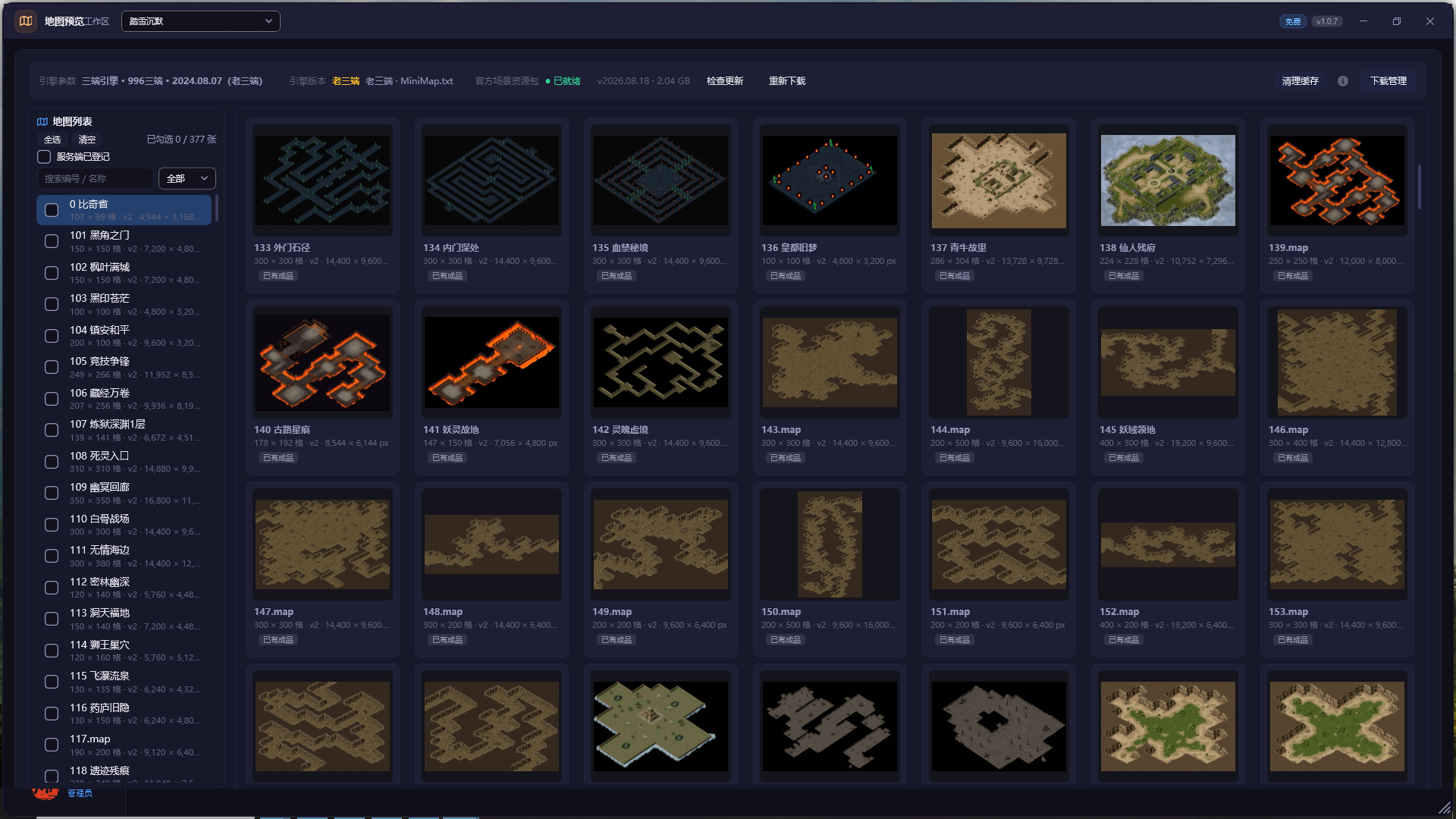Click the map list sidebar scrollbar
The height and width of the screenshot is (819, 1456).
(217, 209)
